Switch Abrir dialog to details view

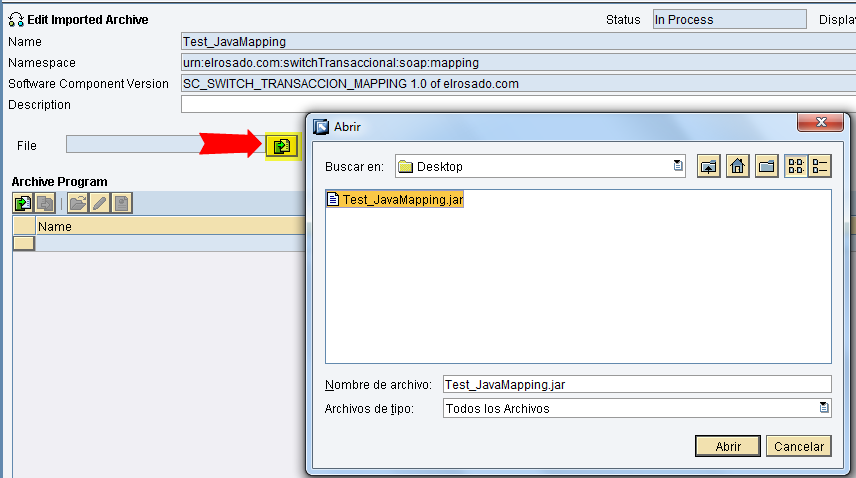[819, 166]
